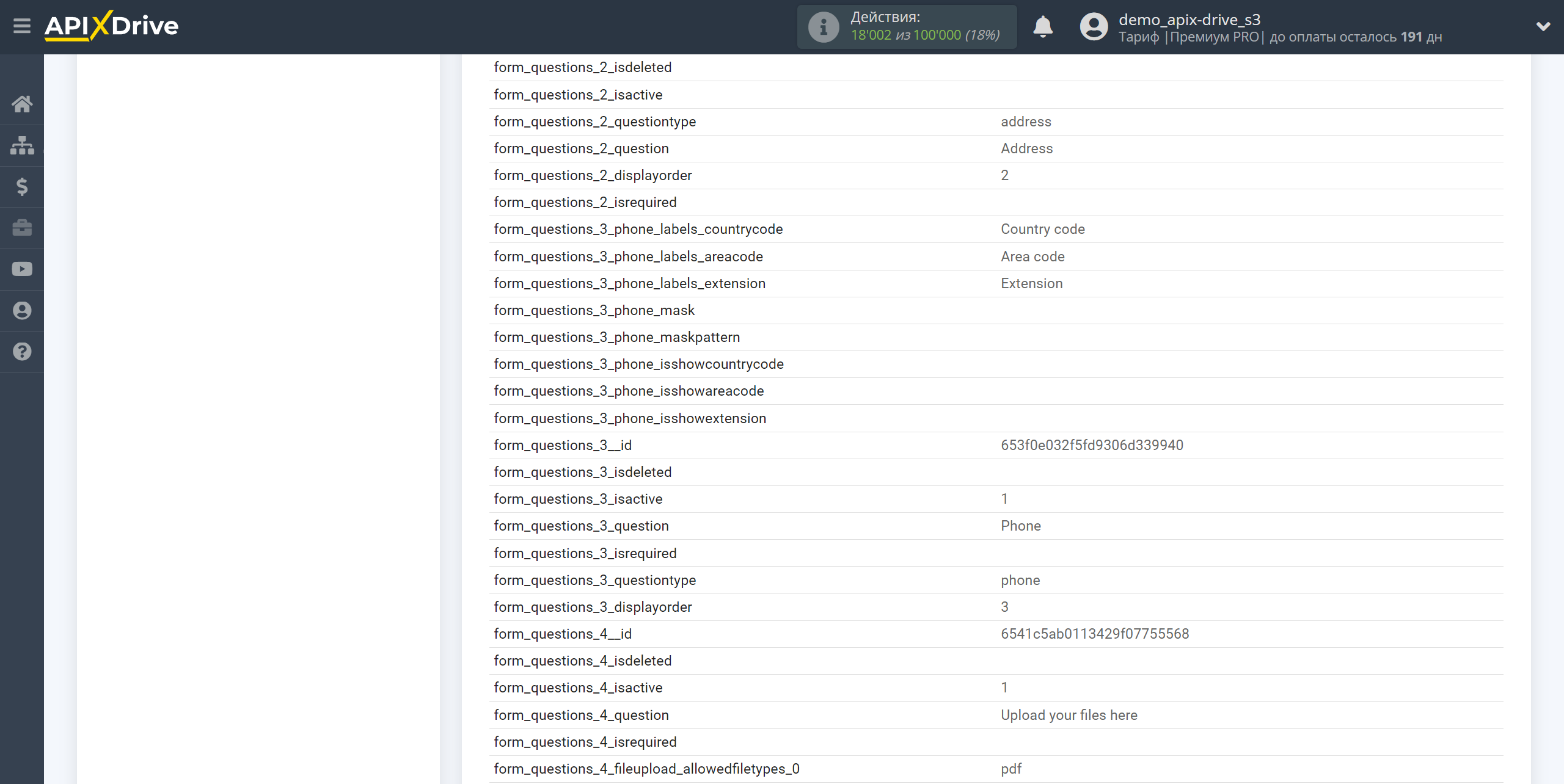This screenshot has width=1564, height=784.
Task: Select row form_questions_3_phone_mask
Action: click(x=996, y=310)
